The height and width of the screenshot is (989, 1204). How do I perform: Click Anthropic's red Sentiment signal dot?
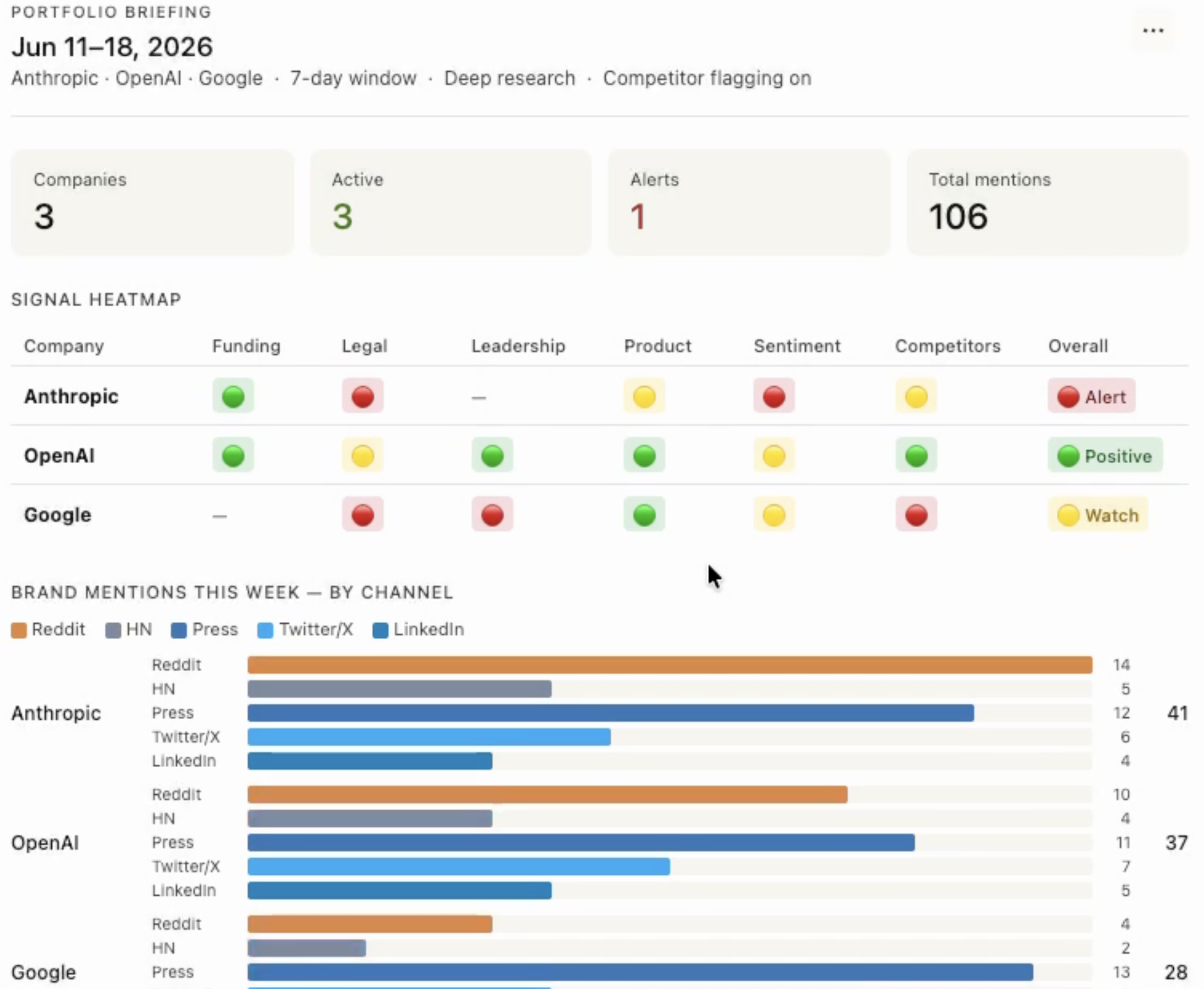(x=774, y=396)
